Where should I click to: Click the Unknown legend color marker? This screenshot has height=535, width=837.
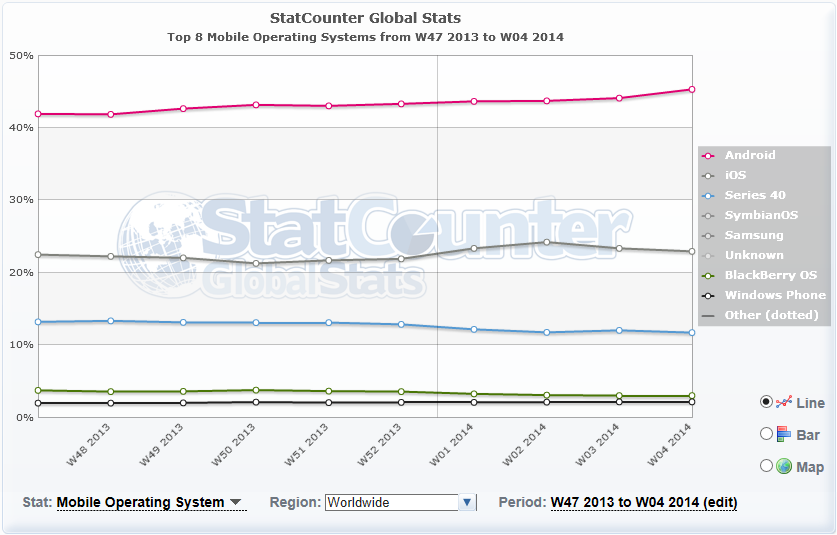click(709, 256)
